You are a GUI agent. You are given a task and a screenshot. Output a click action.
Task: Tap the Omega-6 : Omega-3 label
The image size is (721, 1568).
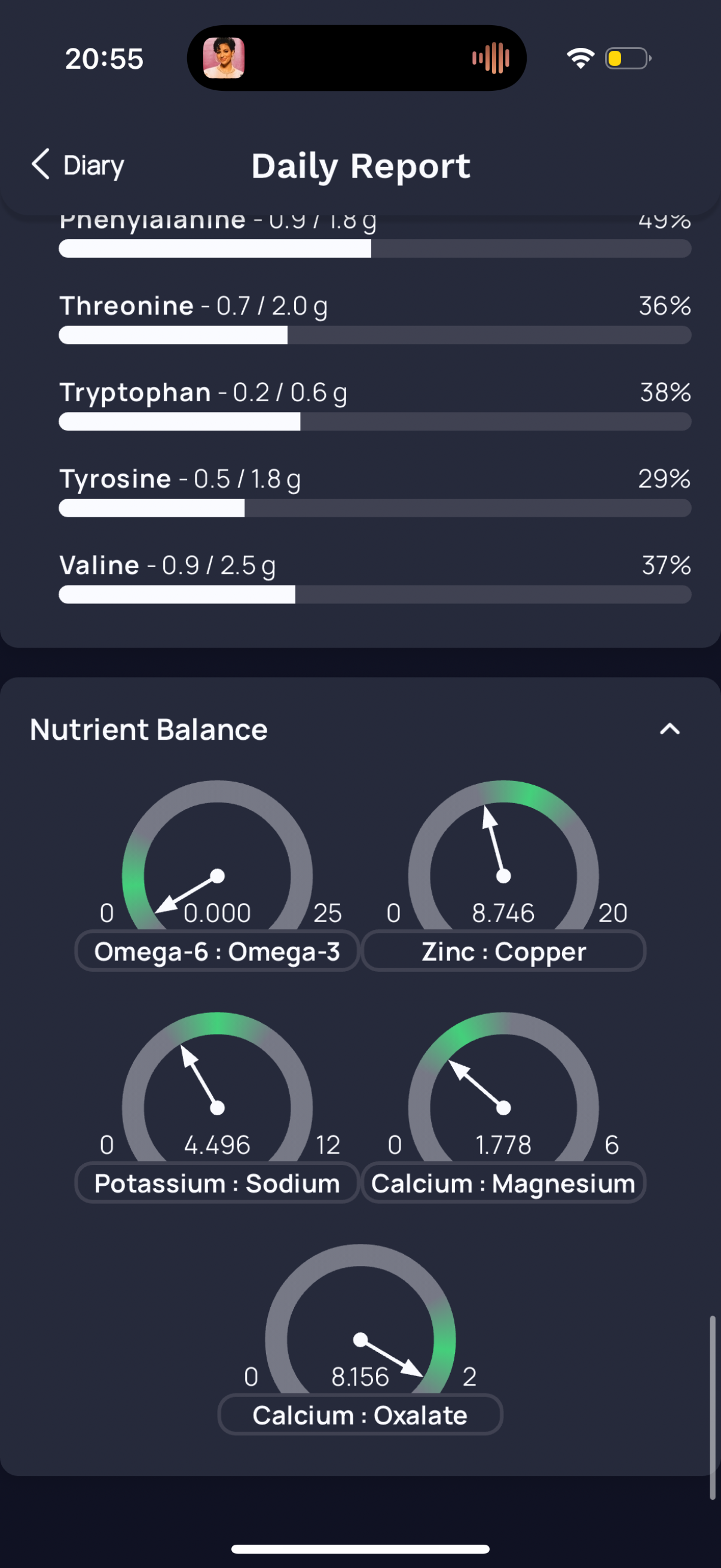point(216,951)
